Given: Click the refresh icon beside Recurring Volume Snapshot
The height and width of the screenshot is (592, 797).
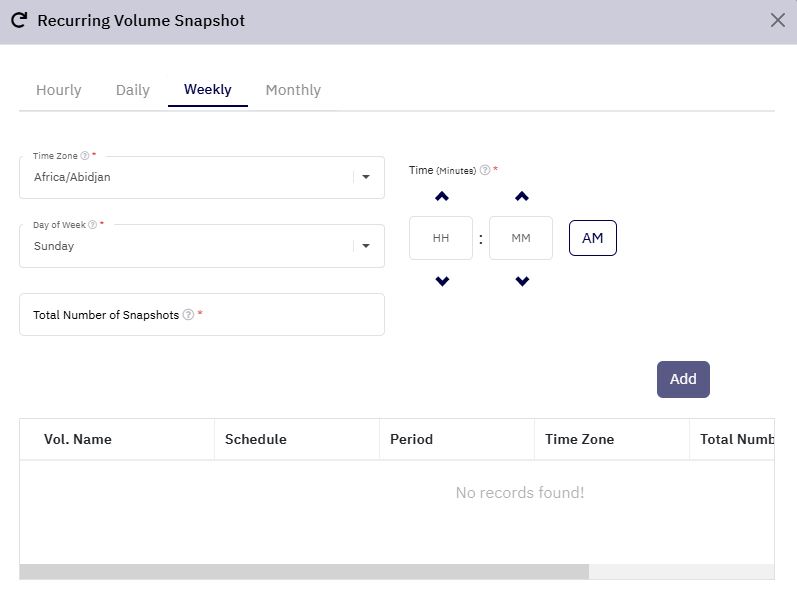Looking at the screenshot, I should tap(19, 20).
